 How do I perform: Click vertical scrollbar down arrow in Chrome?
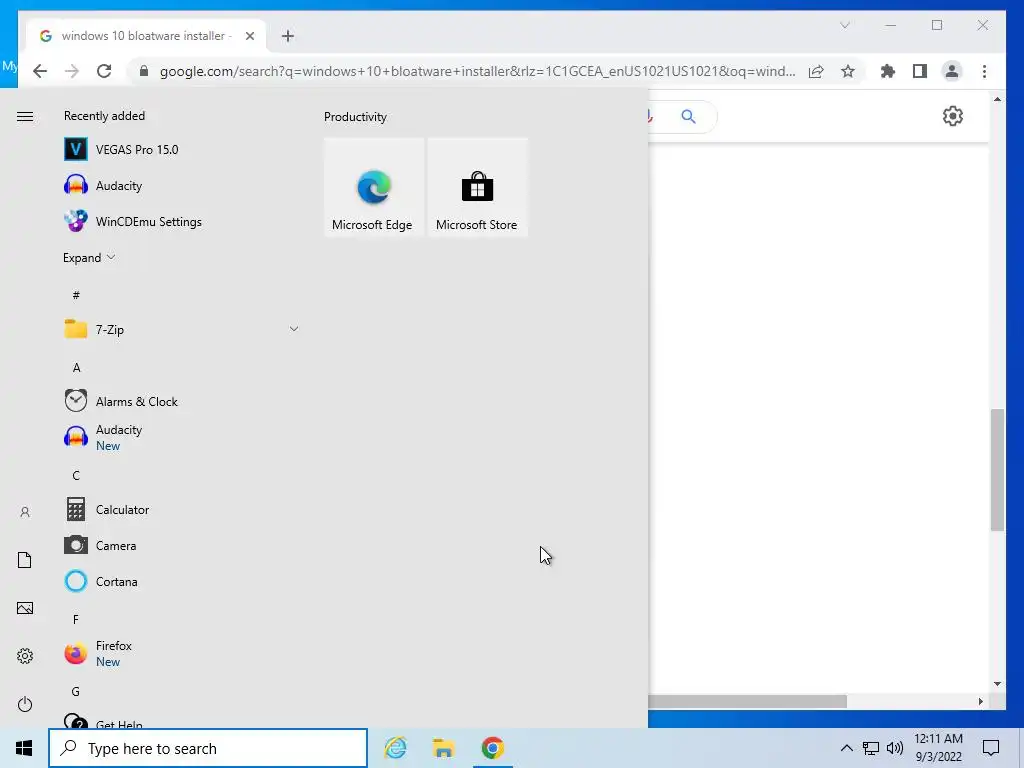[x=997, y=684]
